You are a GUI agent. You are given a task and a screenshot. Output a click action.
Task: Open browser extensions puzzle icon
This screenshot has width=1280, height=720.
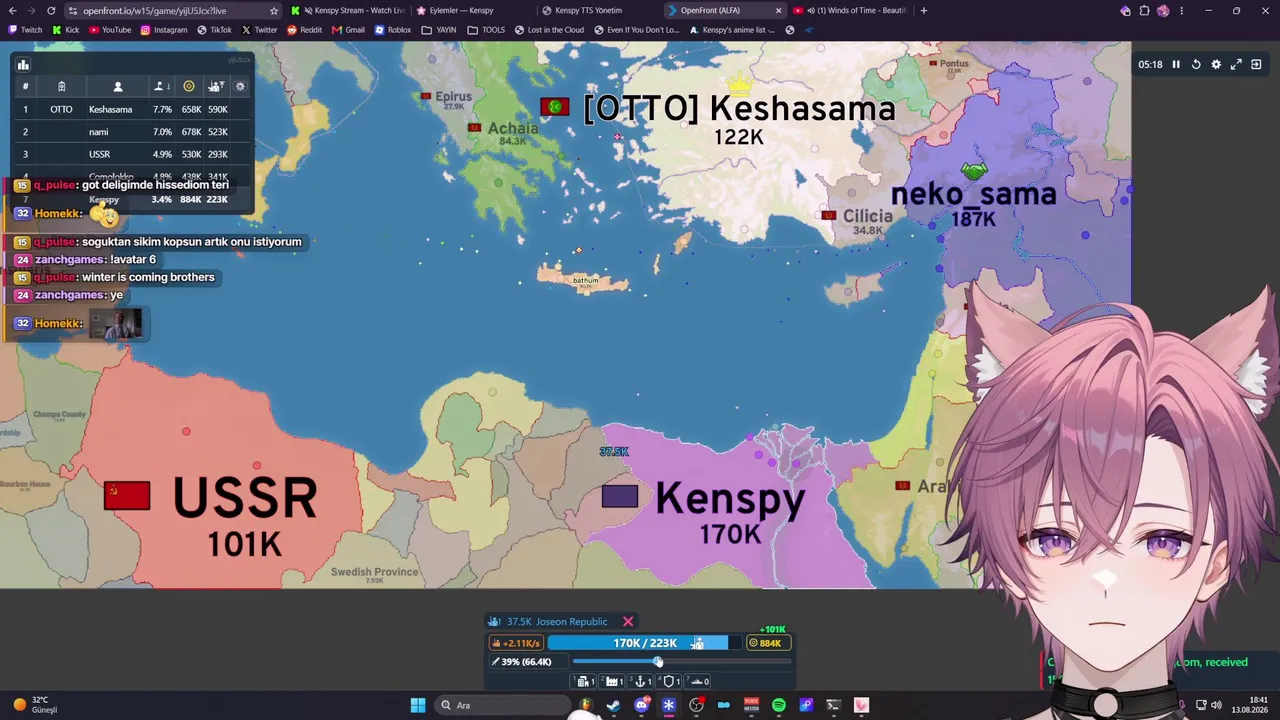1144,11
